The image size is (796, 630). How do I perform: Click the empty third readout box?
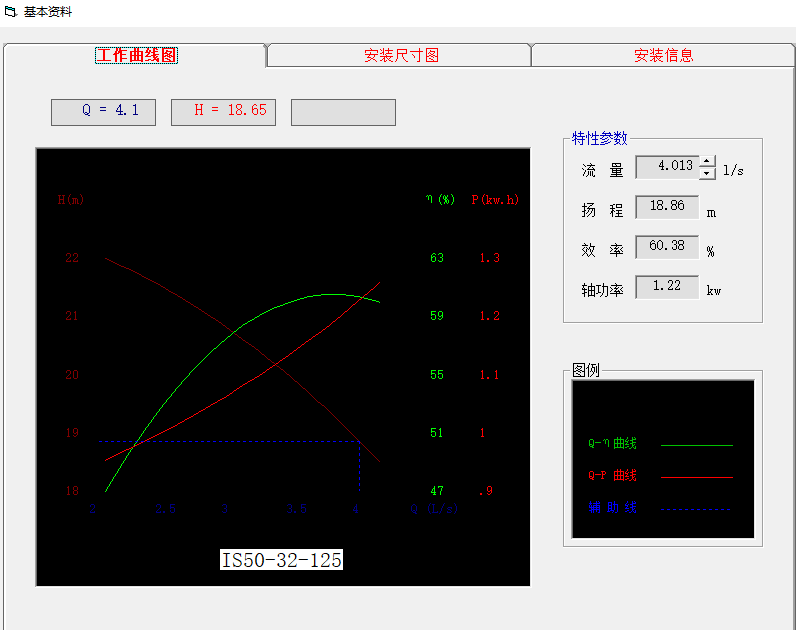point(343,112)
